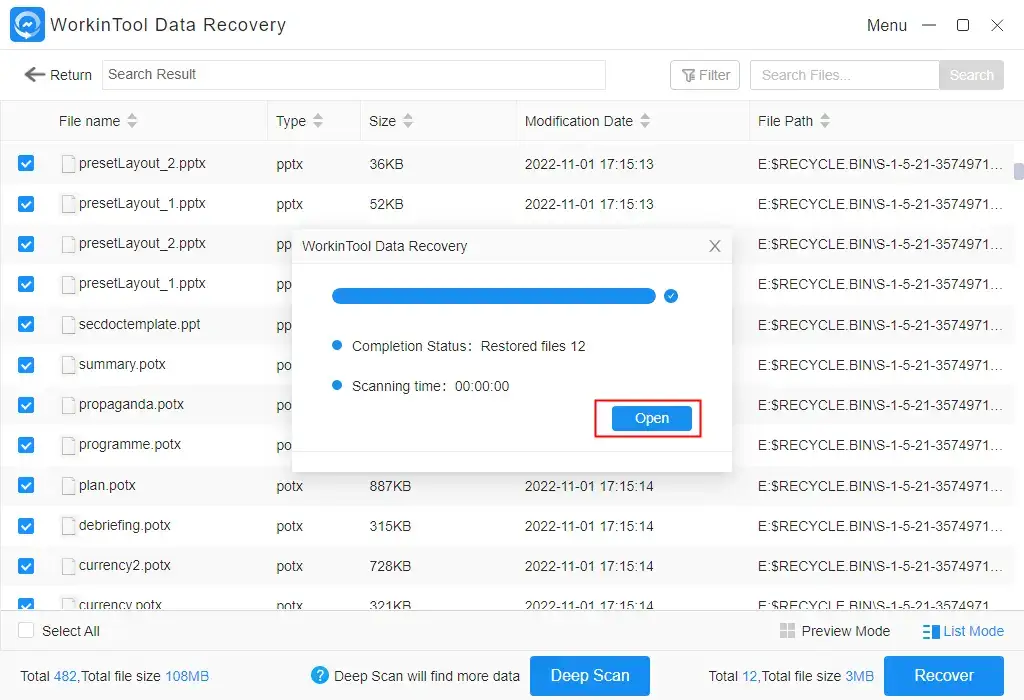Click the 728KB size cell

390,566
